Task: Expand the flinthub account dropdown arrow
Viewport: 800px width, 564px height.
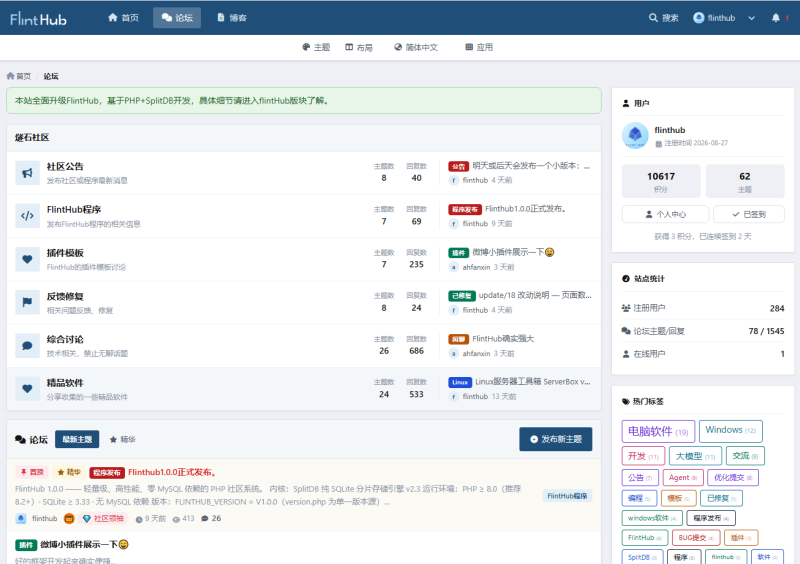Action: 752,18
